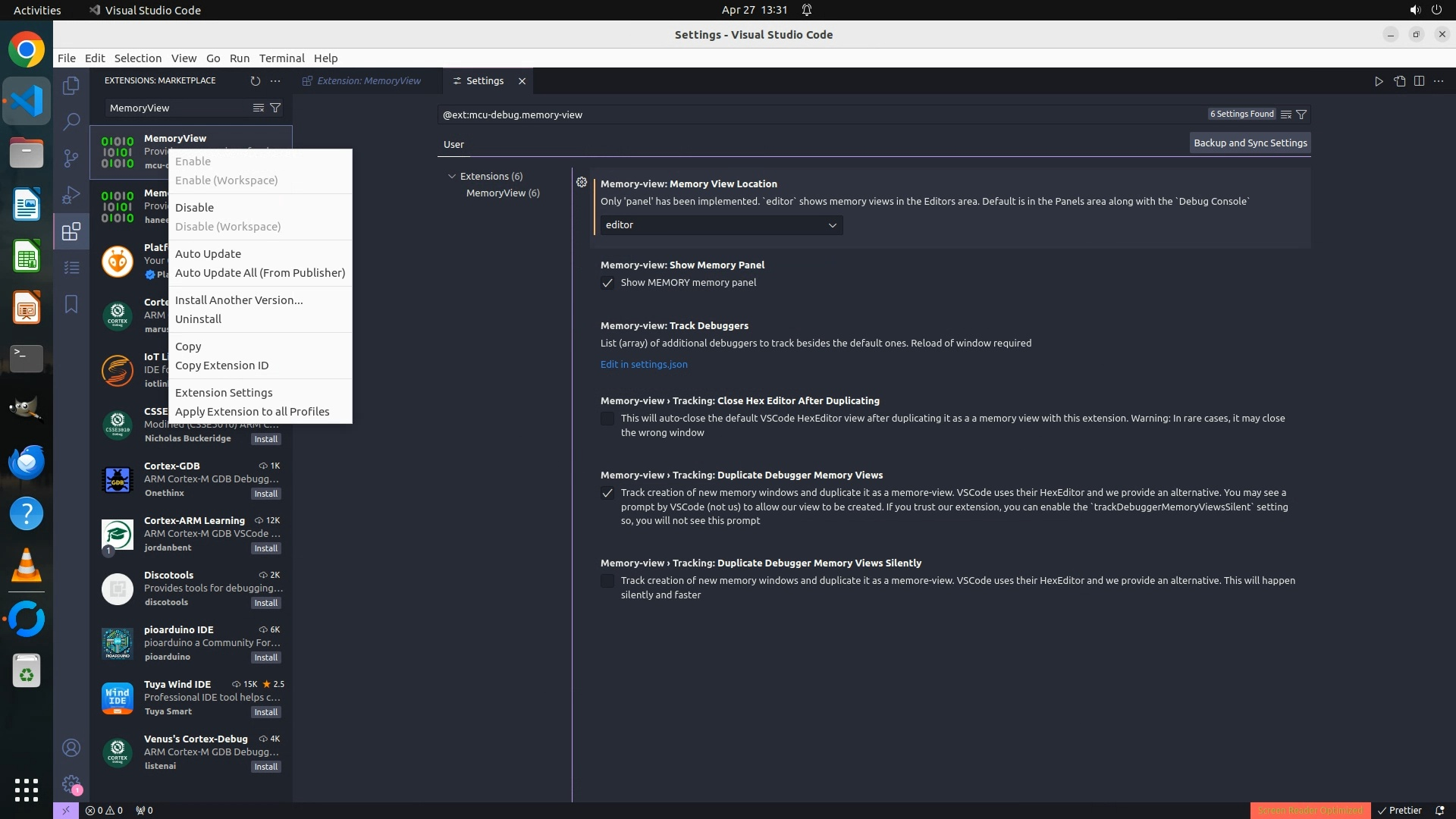Viewport: 1456px width, 819px height.
Task: Click the filter extensions funnel icon
Action: click(275, 108)
